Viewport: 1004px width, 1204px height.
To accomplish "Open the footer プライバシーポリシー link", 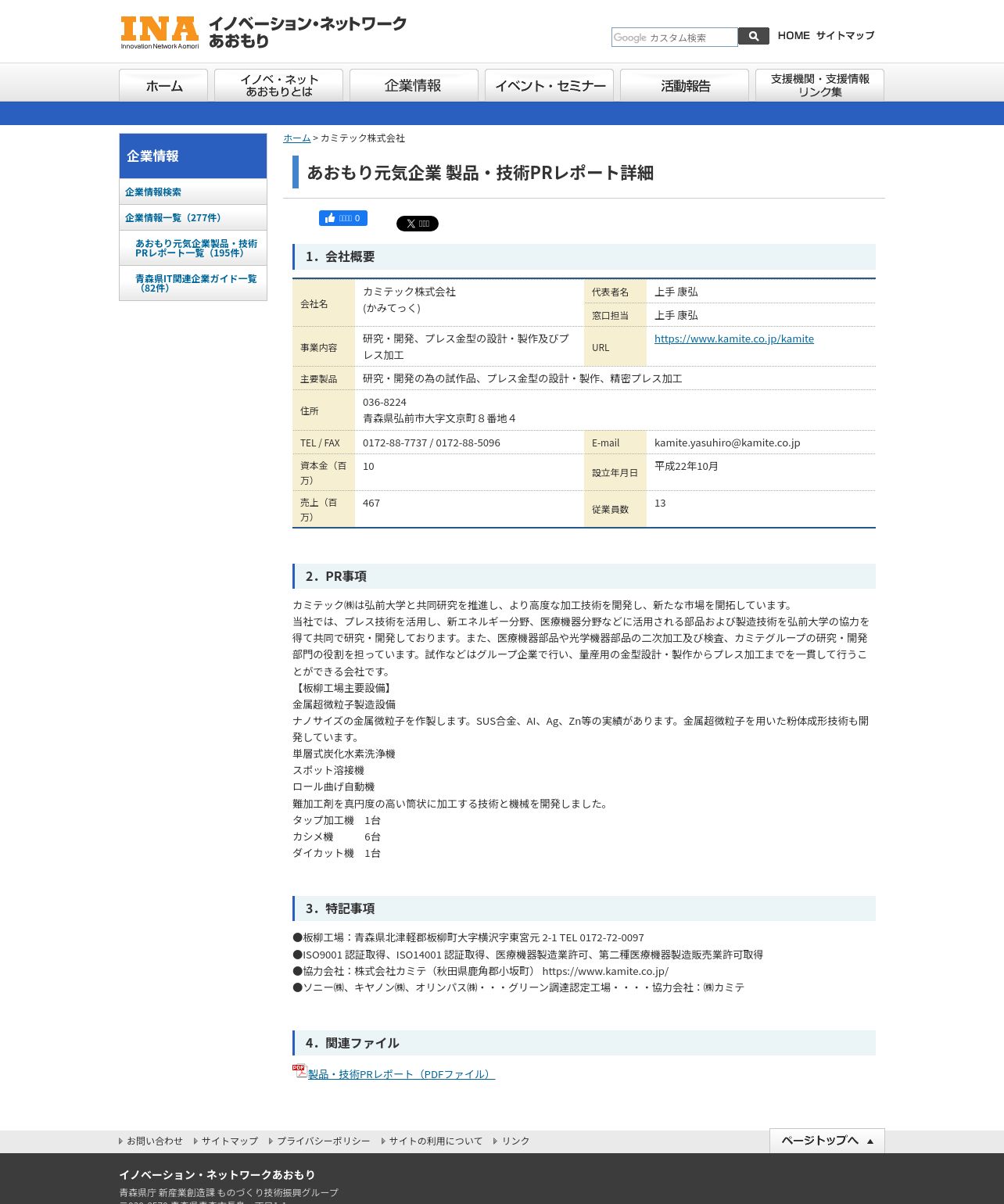I will tap(323, 1141).
